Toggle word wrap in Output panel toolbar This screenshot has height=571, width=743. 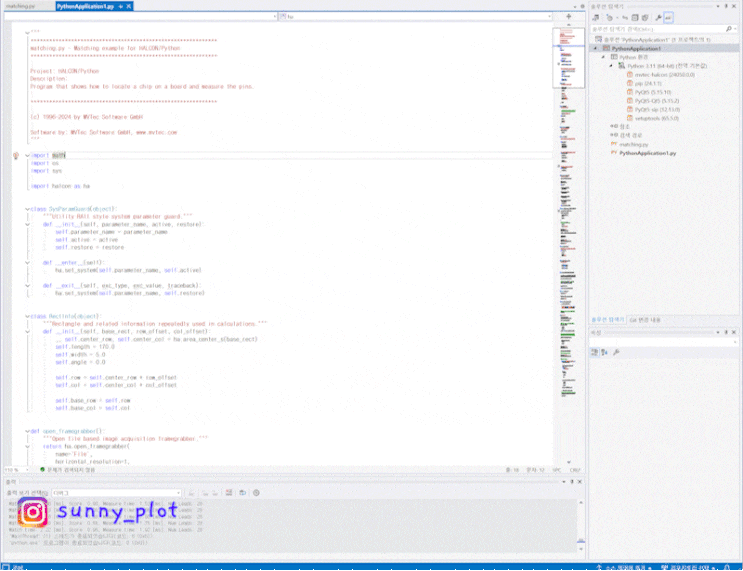click(243, 493)
